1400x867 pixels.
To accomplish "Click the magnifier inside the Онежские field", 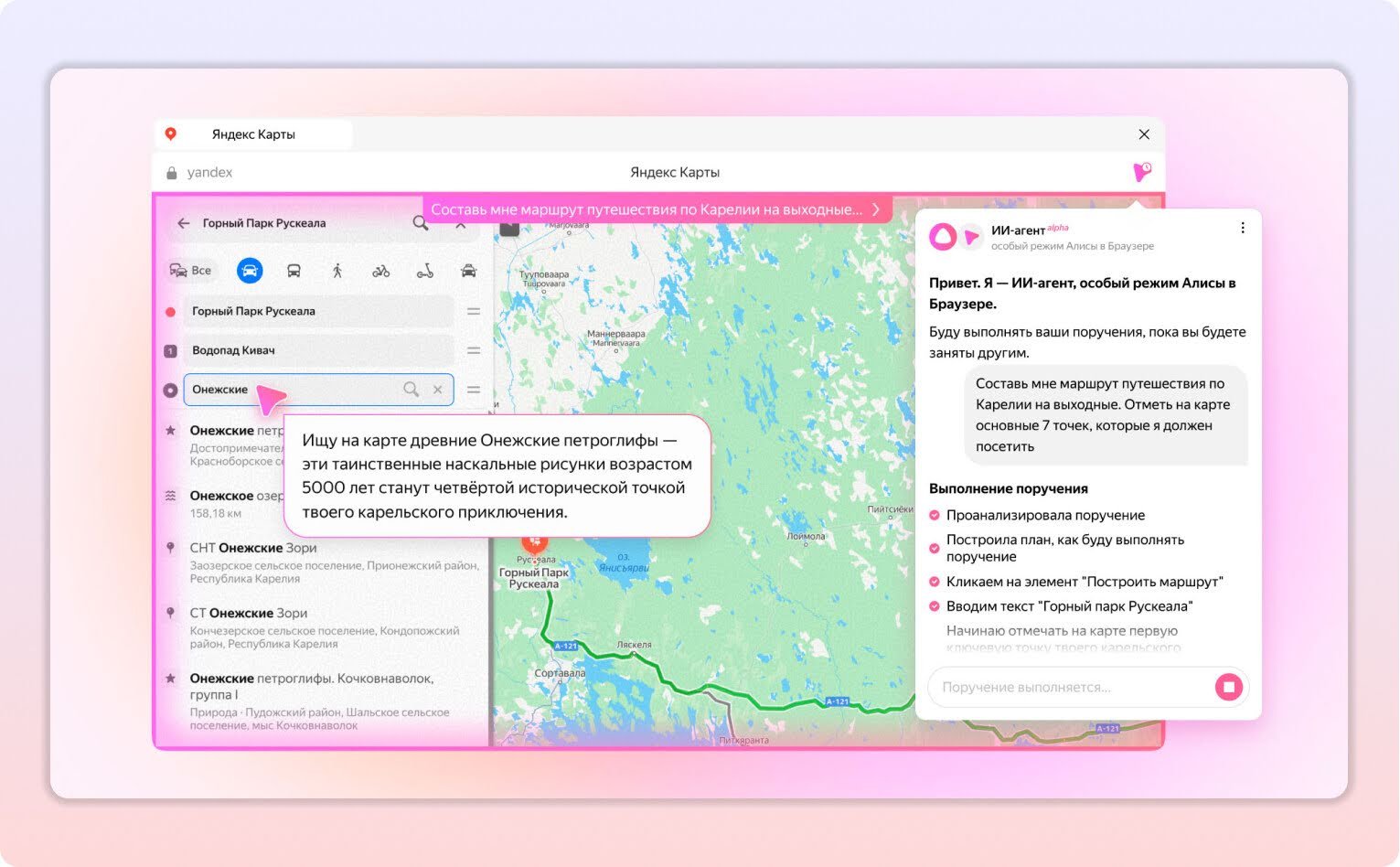I will click(x=411, y=390).
